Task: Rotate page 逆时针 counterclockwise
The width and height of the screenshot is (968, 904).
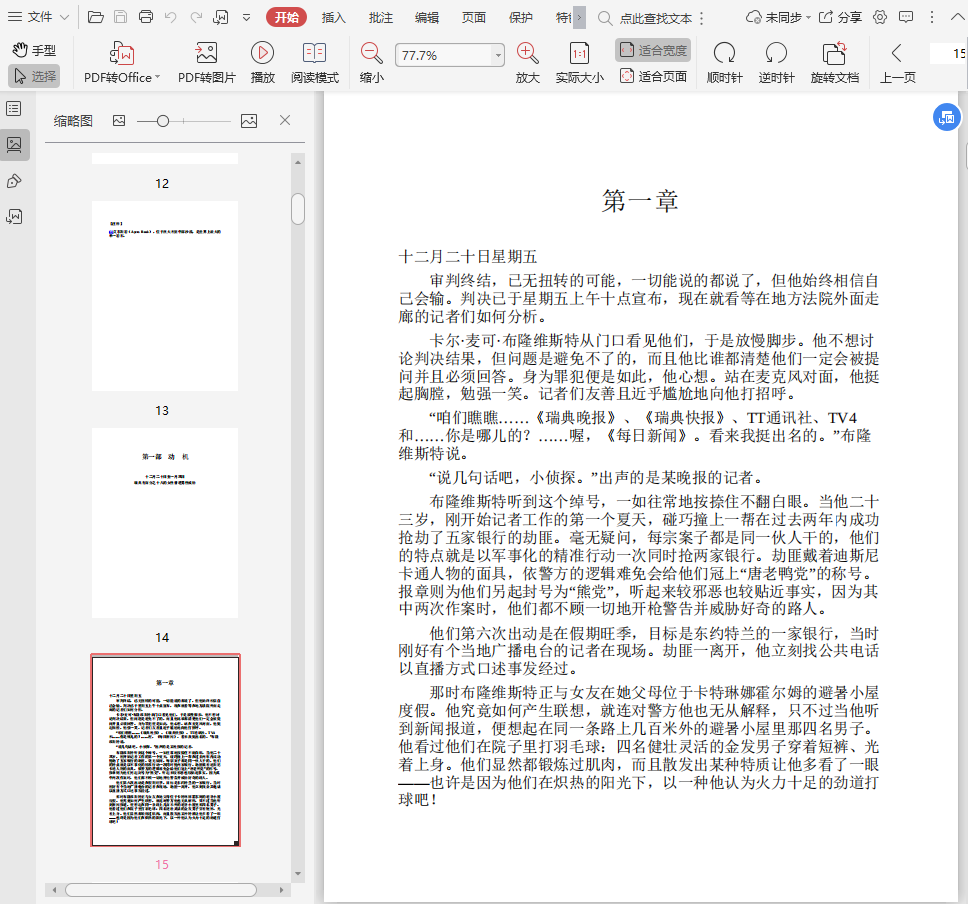Action: pyautogui.click(x=776, y=62)
